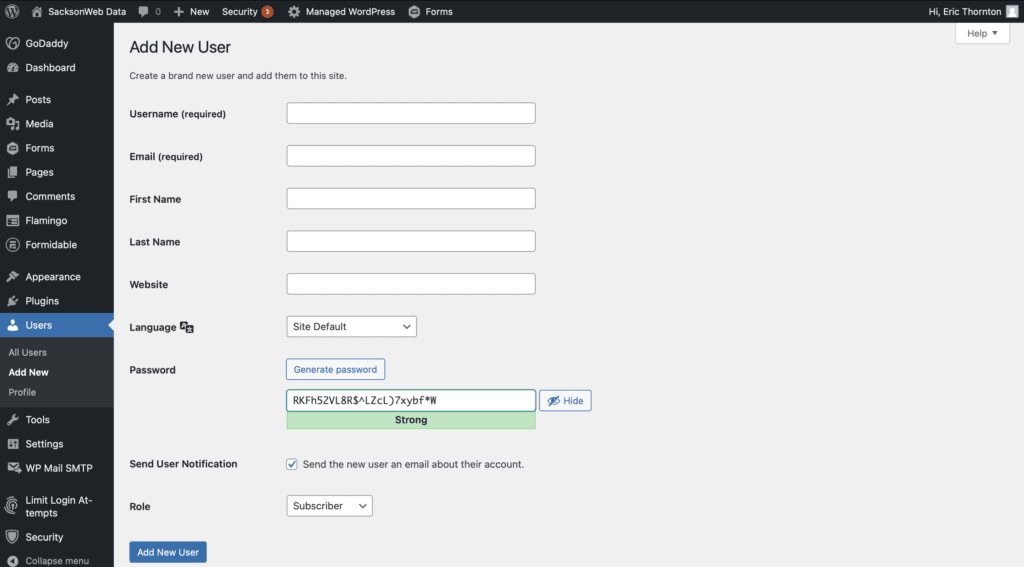Click the Flamingo sidebar icon
Screen dimensions: 1024x567
click(x=12, y=221)
